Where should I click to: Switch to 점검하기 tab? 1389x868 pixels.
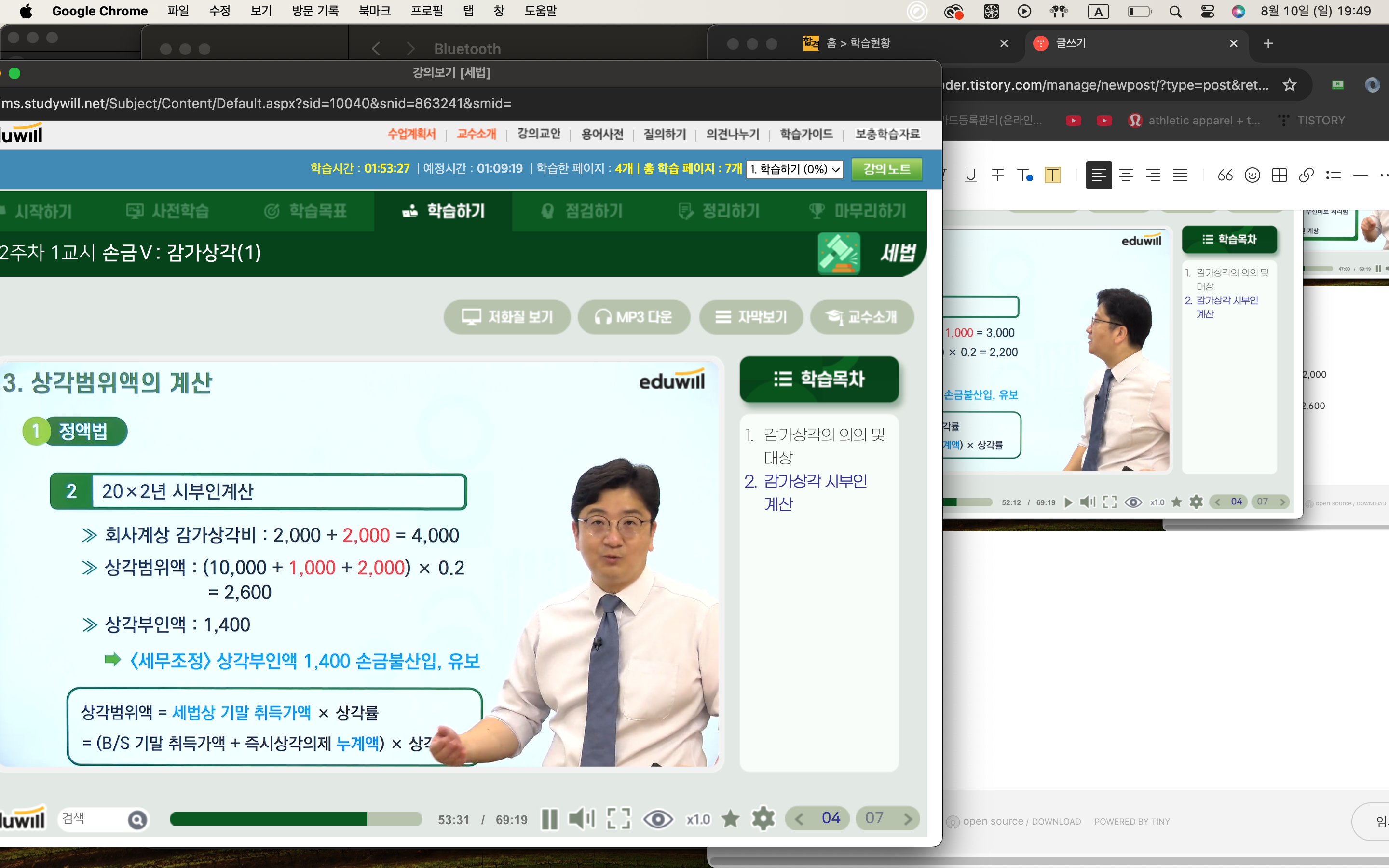click(x=582, y=211)
